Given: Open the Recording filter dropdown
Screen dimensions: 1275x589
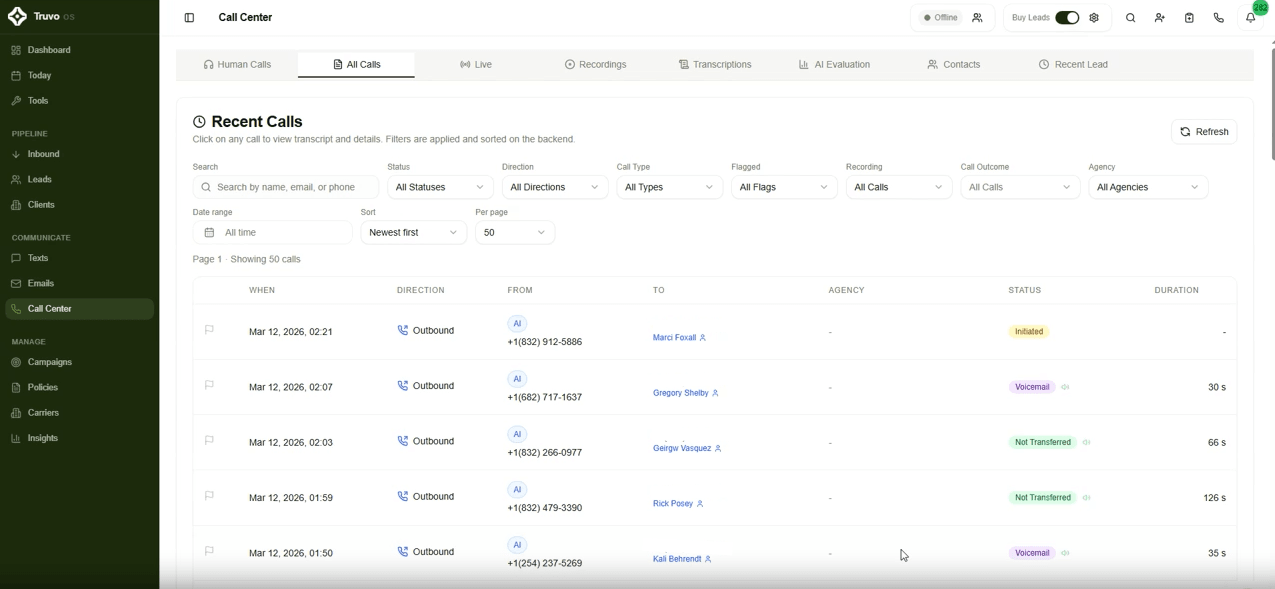Looking at the screenshot, I should click(899, 187).
